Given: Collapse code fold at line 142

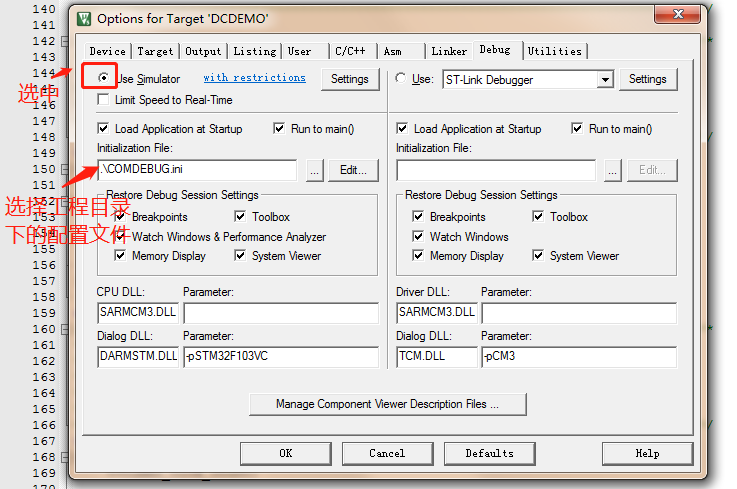Looking at the screenshot, I should pos(65,41).
